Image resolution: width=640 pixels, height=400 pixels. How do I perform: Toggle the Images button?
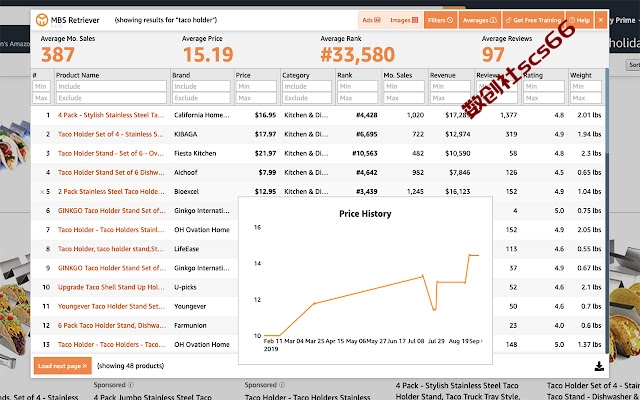404,20
